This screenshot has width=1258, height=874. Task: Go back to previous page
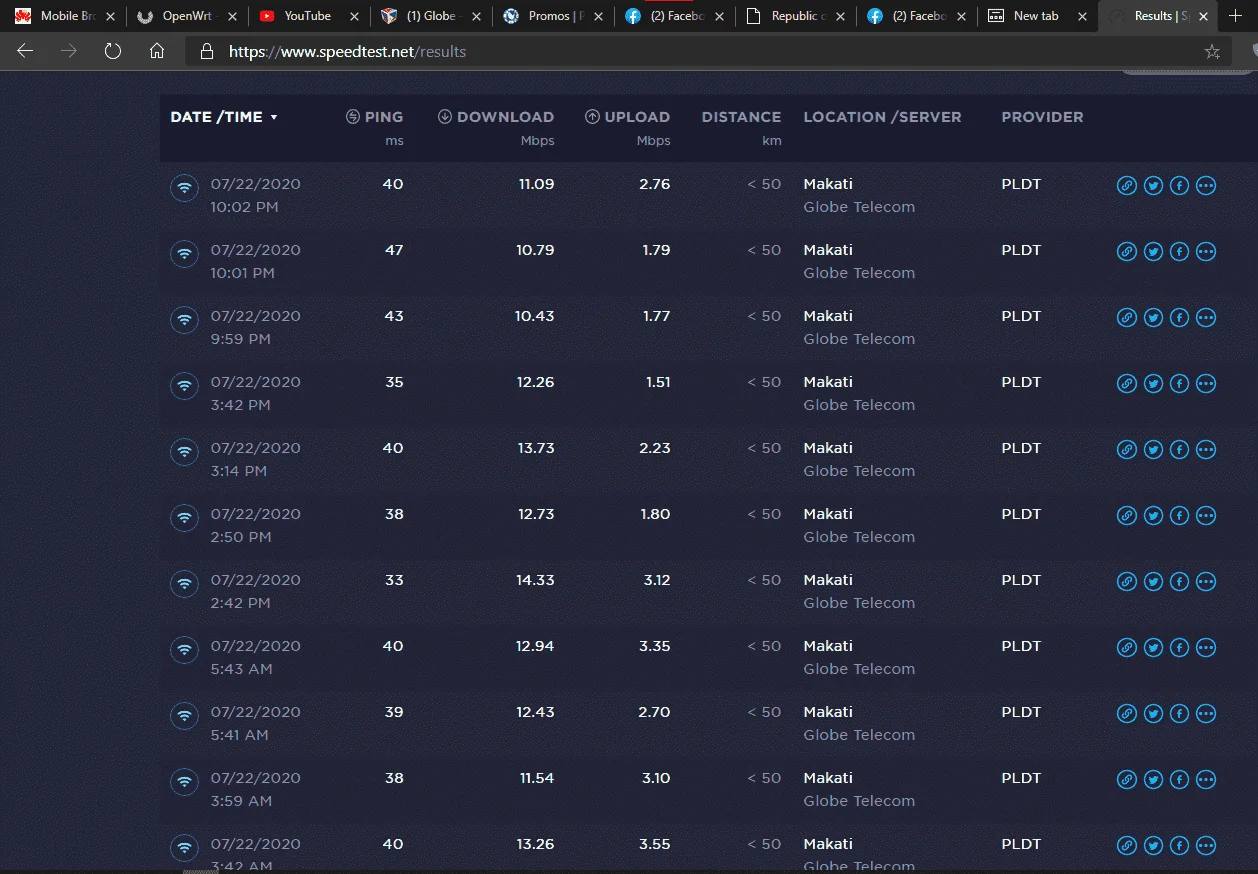[25, 52]
